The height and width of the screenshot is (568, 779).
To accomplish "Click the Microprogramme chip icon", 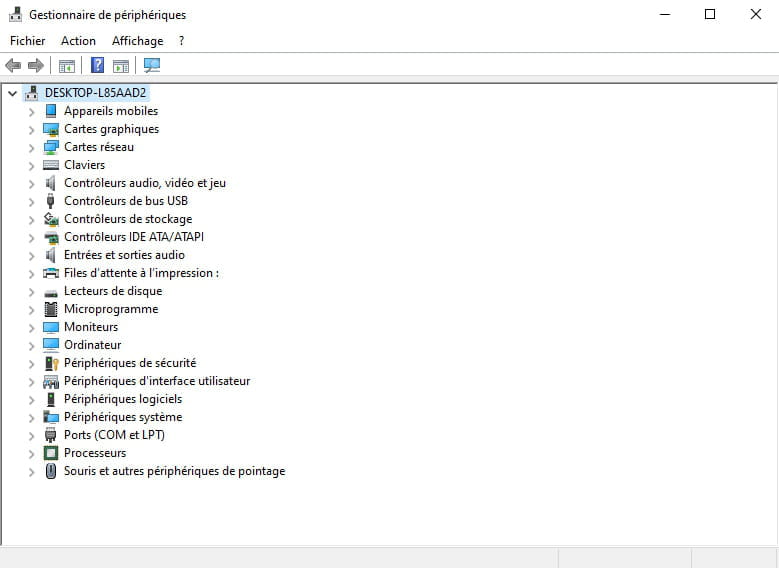I will (x=51, y=309).
